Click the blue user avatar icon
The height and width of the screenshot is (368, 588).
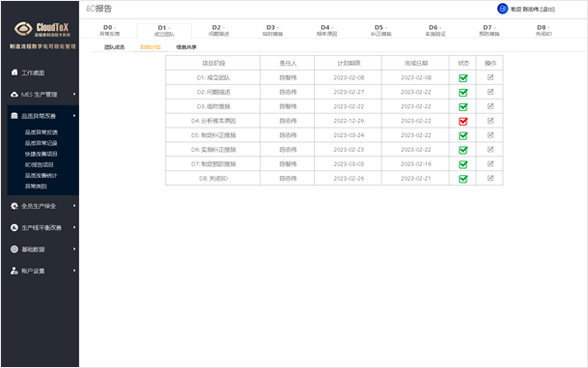pos(502,9)
